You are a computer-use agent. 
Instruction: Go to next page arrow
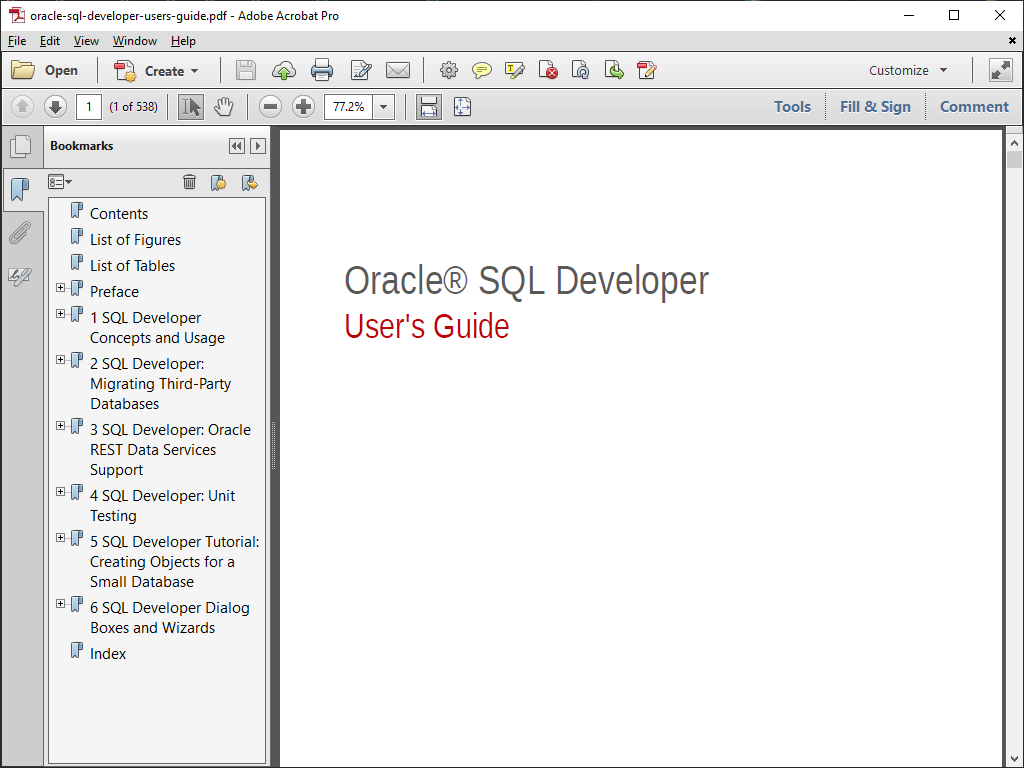coord(56,106)
